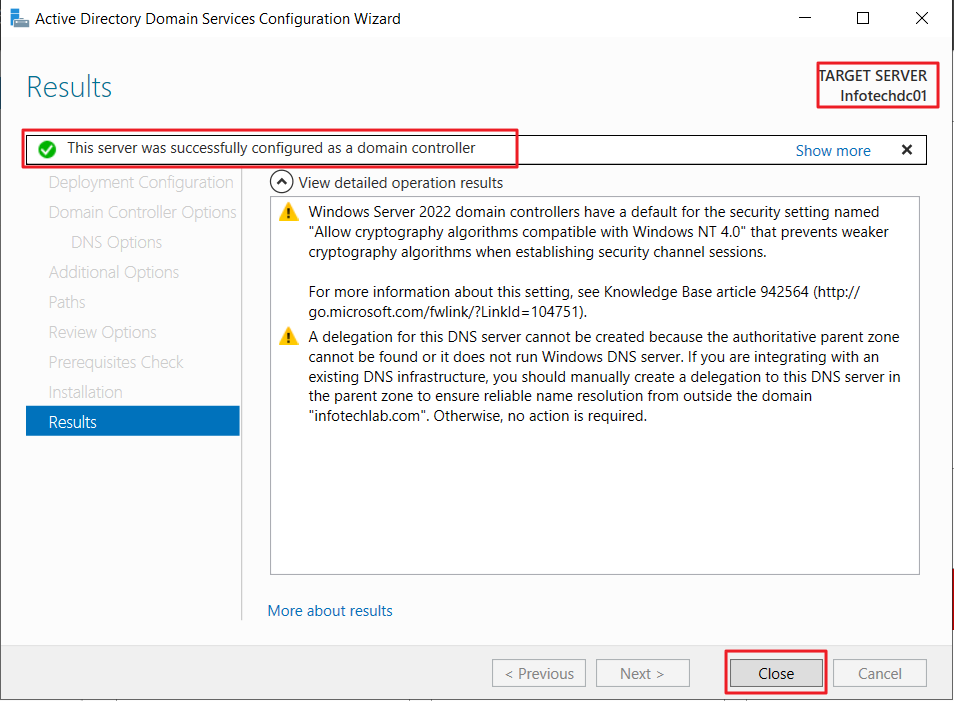The width and height of the screenshot is (954, 701).
Task: Select Prerequisites Check step
Action: (116, 362)
